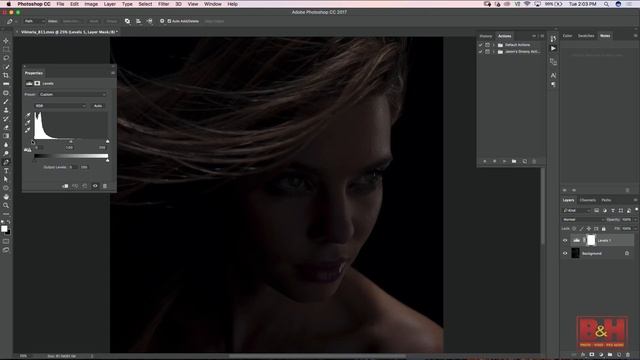Switch to the Channels tab

[x=588, y=200]
